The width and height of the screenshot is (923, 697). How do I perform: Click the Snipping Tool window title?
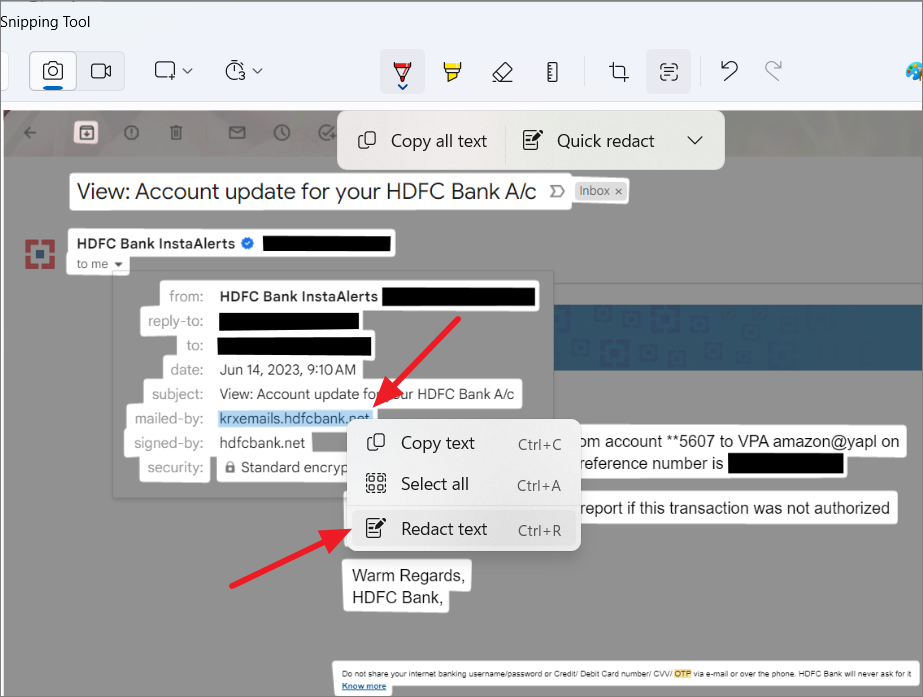click(45, 22)
